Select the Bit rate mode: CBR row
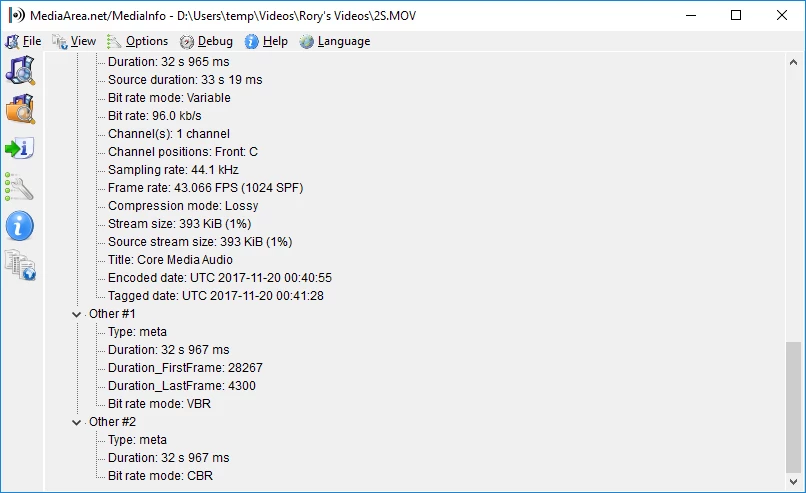The height and width of the screenshot is (493, 806). 160,476
